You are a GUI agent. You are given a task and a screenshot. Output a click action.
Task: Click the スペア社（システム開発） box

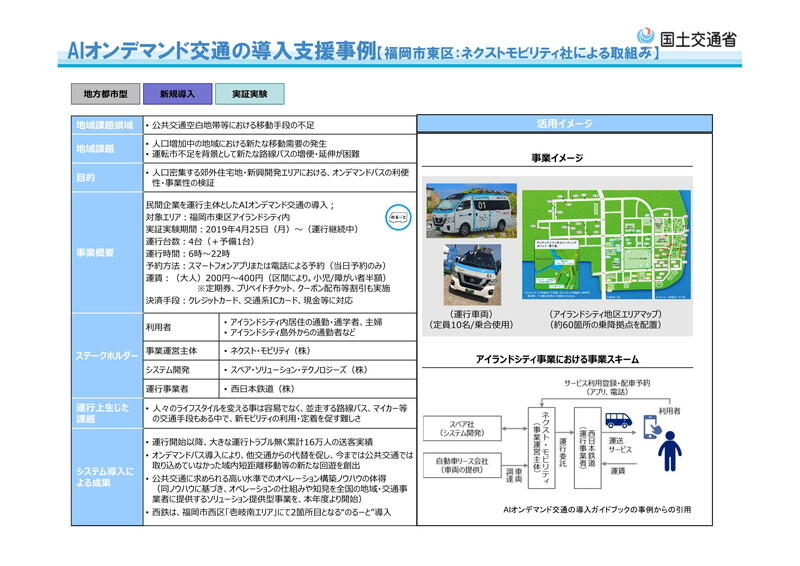pos(462,429)
